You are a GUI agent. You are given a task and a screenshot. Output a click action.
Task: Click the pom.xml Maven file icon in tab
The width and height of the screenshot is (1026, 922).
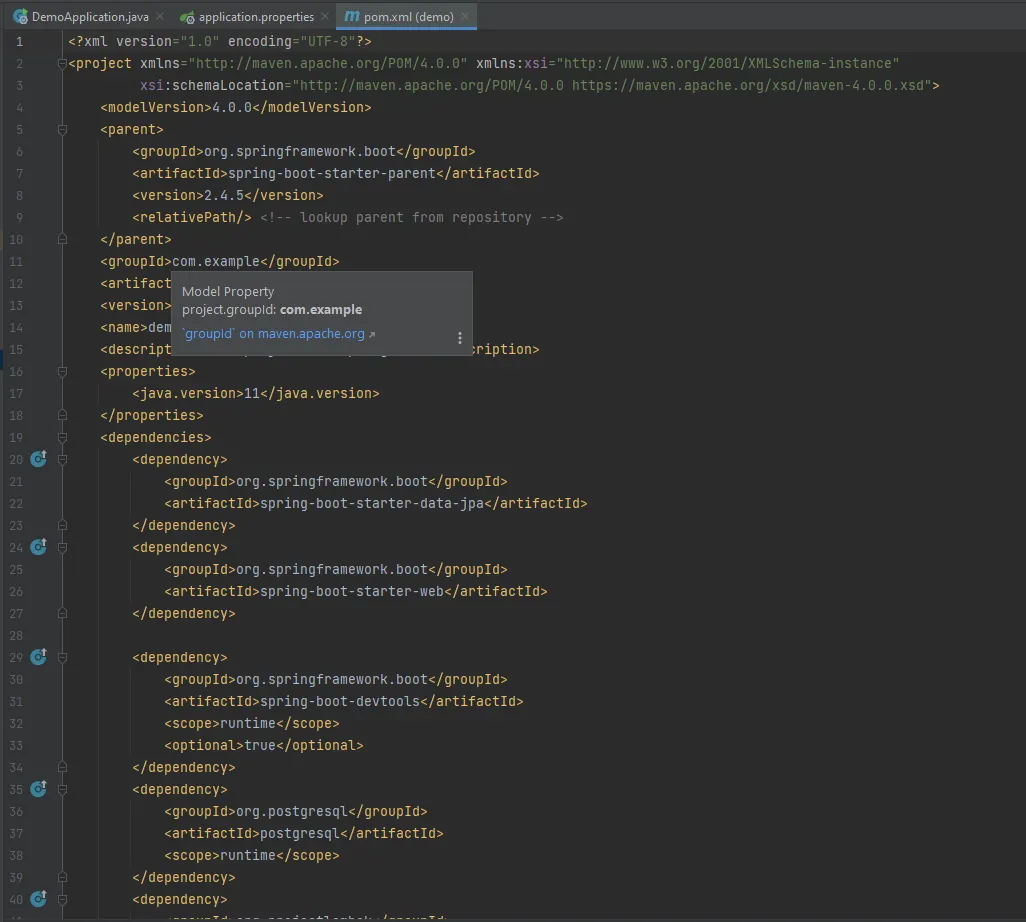point(352,16)
